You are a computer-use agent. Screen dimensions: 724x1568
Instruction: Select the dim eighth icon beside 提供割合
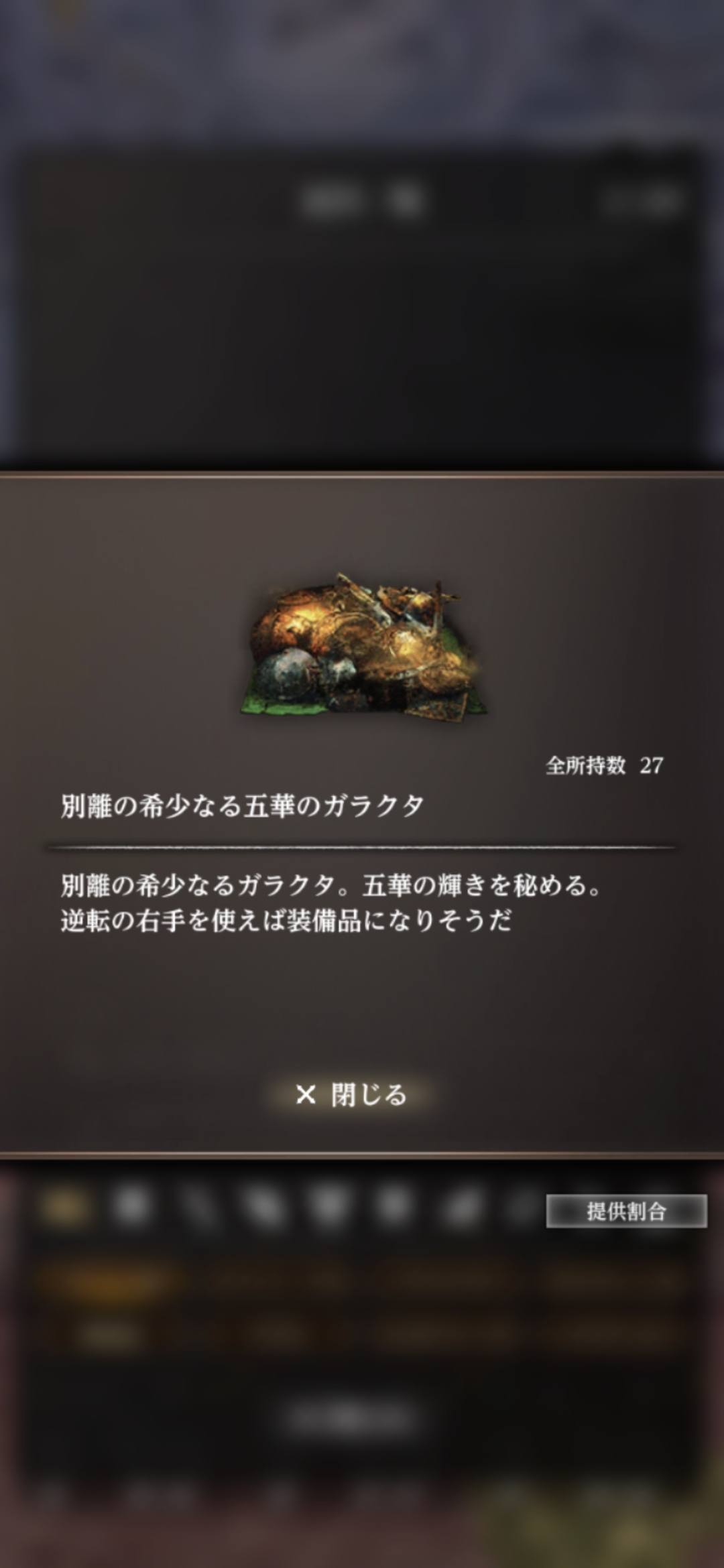click(x=523, y=1208)
